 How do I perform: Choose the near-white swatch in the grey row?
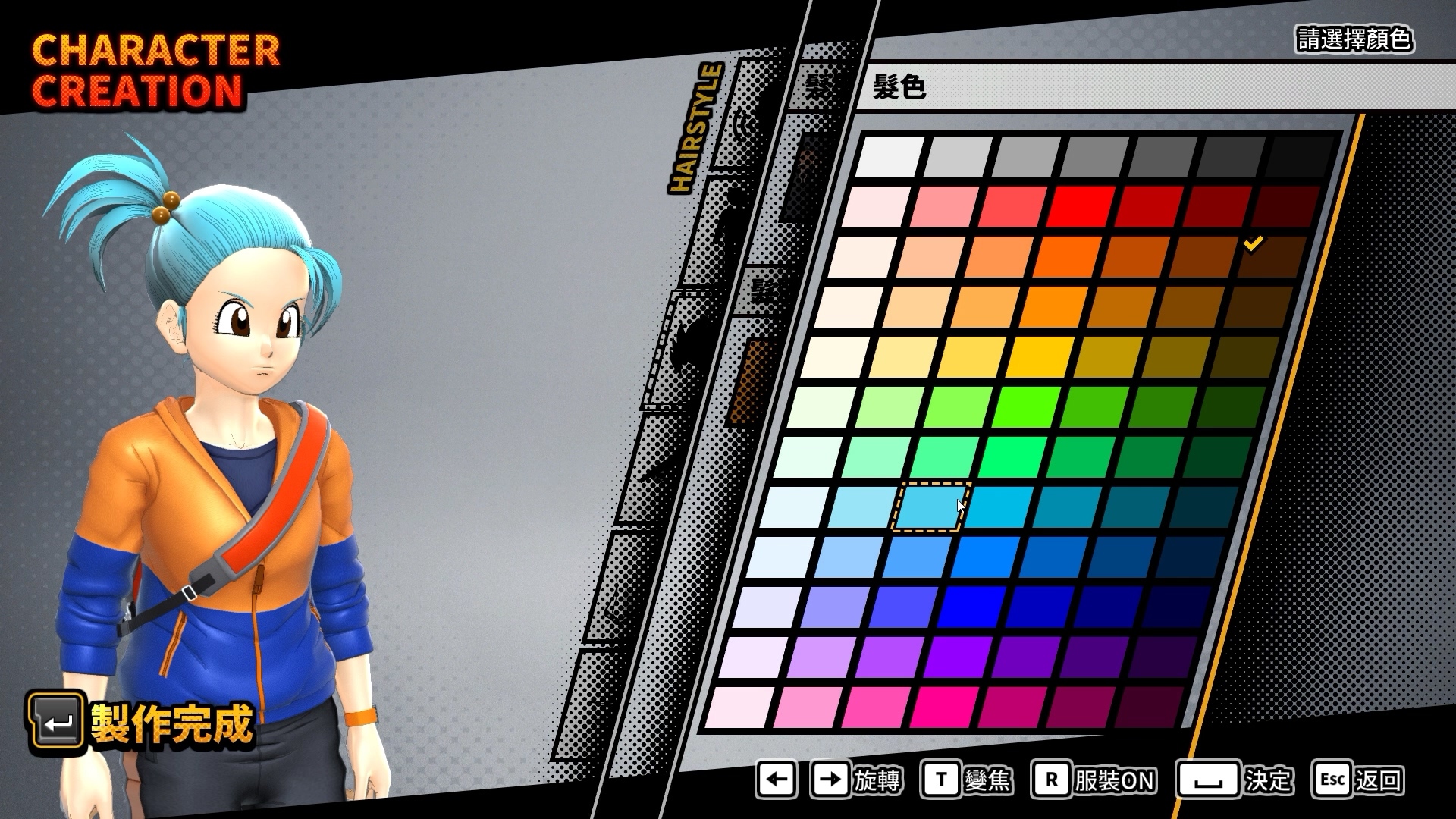pos(889,157)
